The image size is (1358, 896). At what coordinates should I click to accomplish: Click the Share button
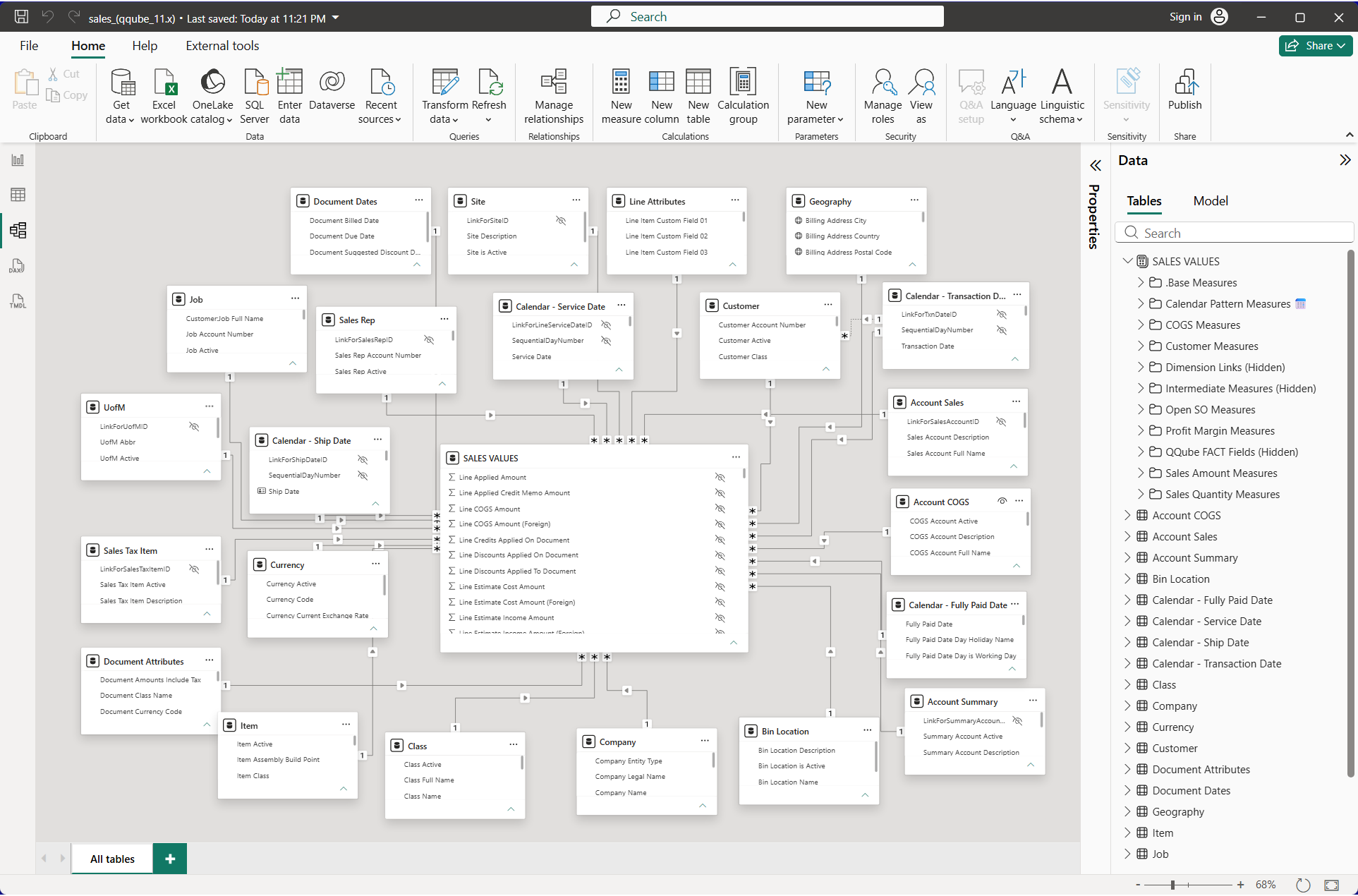click(1315, 46)
